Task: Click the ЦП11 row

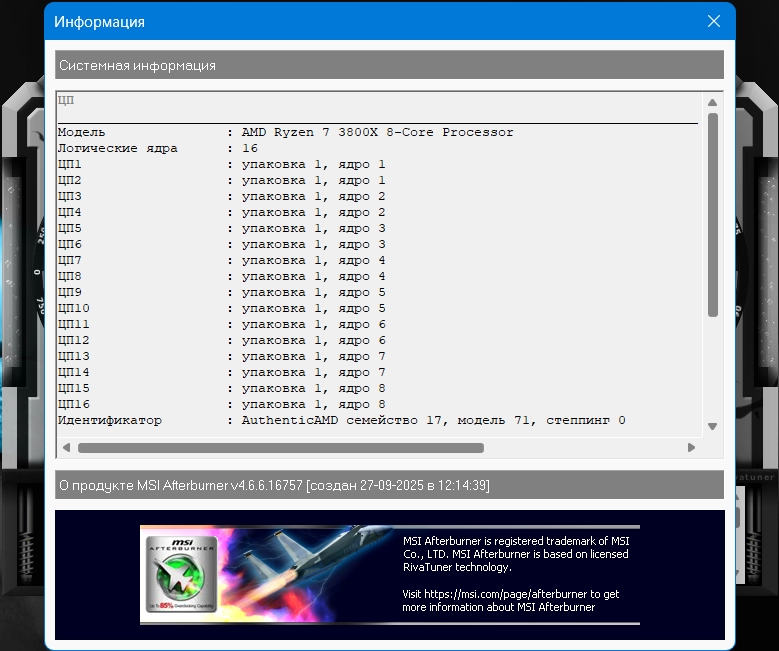Action: point(222,324)
